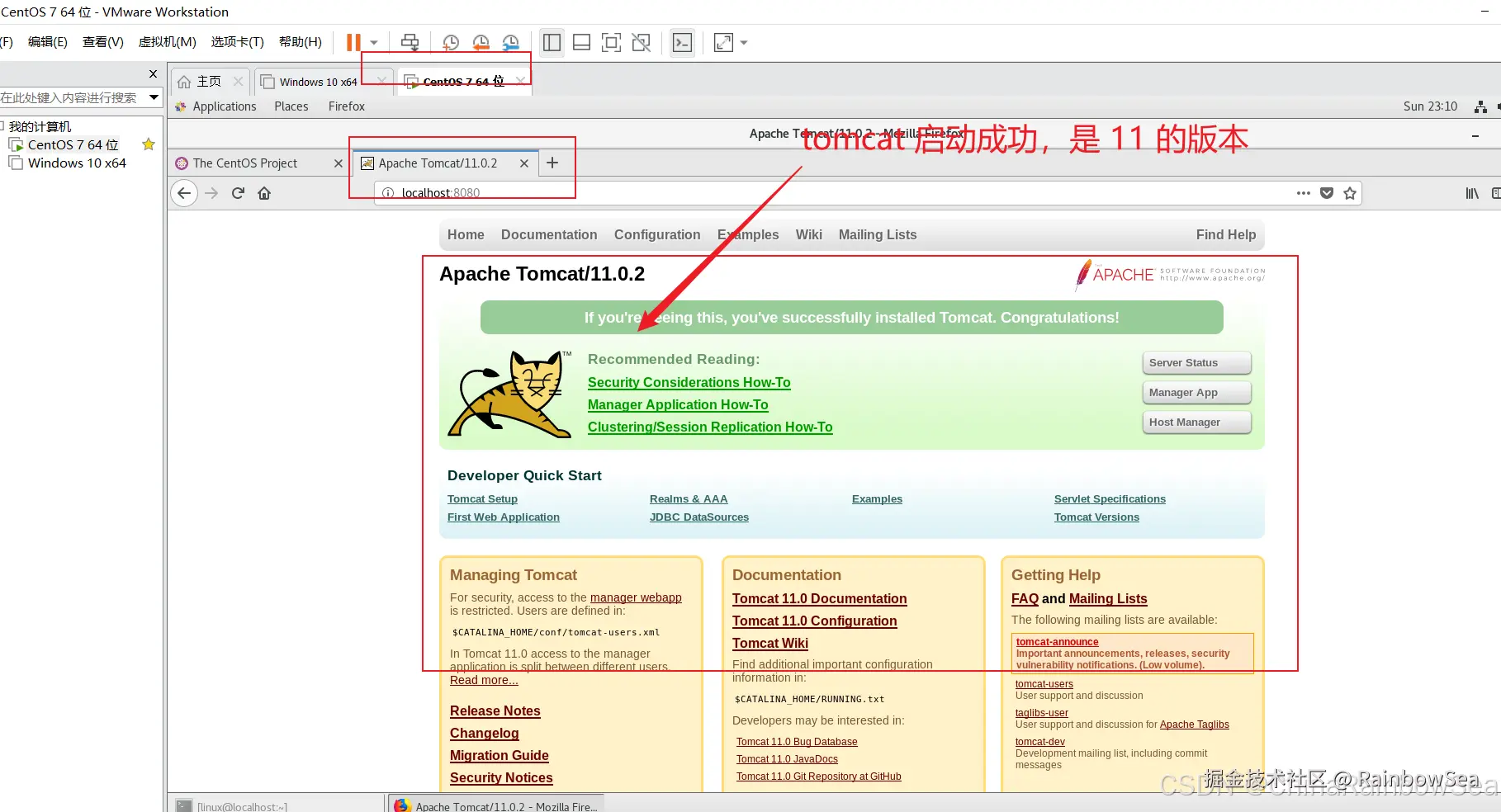Click the Server Status button
This screenshot has height=812, width=1501.
1196,363
